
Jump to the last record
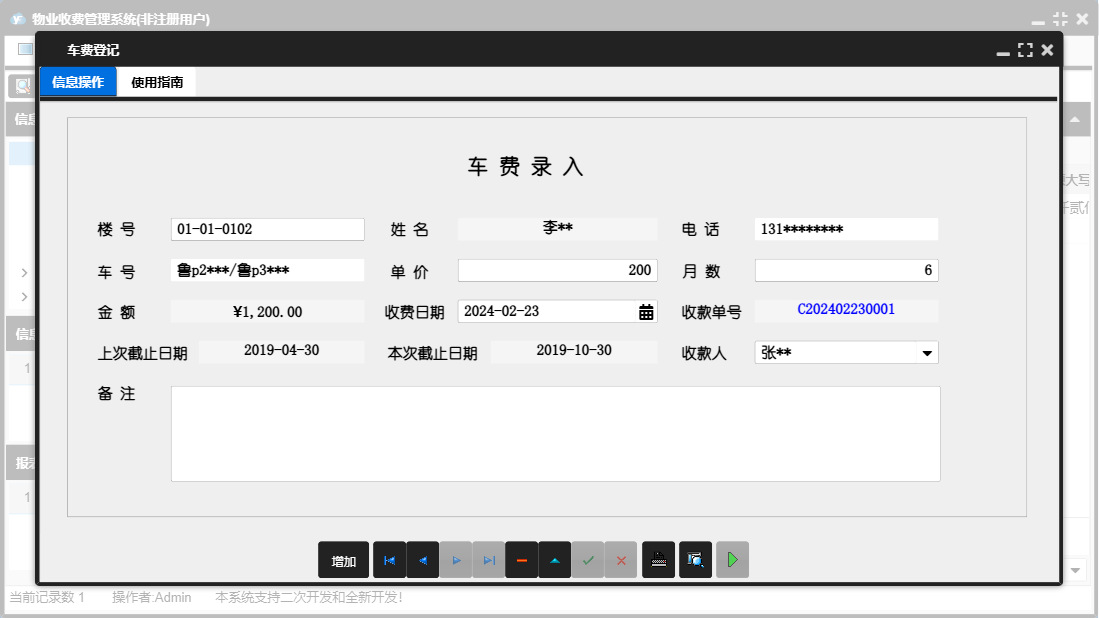click(489, 561)
